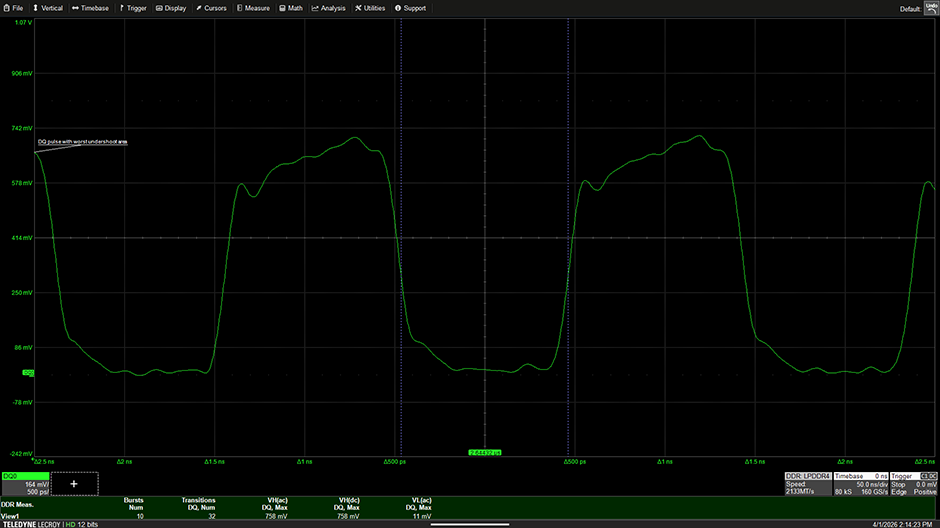The width and height of the screenshot is (940, 528).
Task: Open the Cursors menu
Action: (211, 8)
